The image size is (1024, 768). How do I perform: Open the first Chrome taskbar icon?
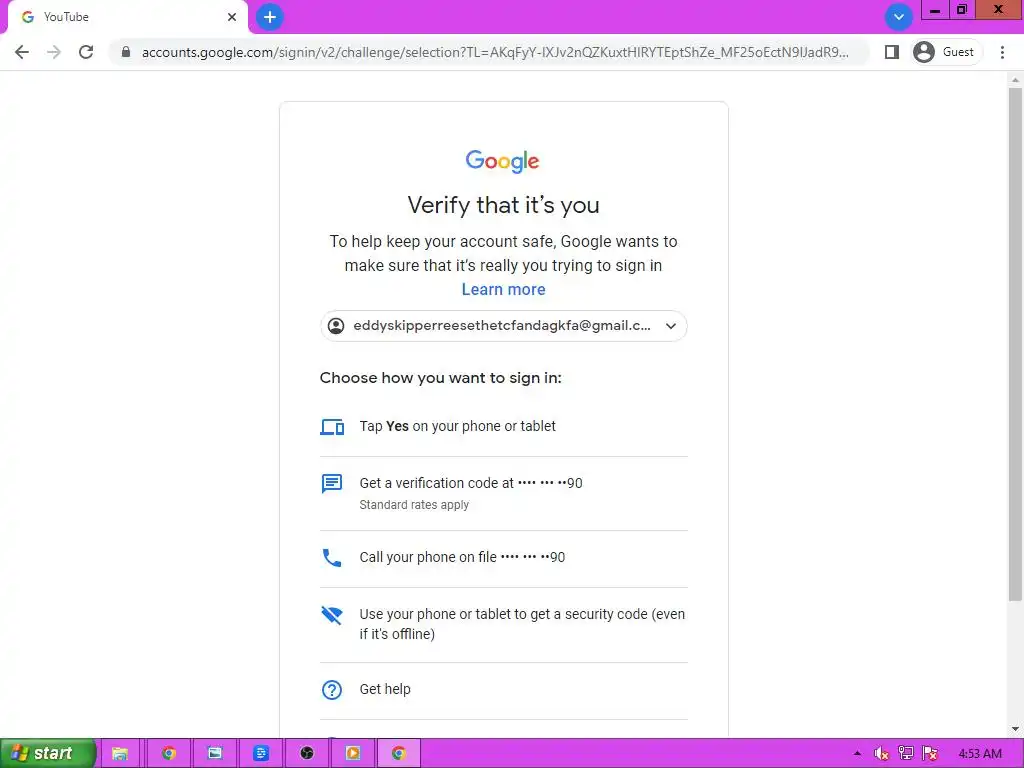pyautogui.click(x=168, y=754)
